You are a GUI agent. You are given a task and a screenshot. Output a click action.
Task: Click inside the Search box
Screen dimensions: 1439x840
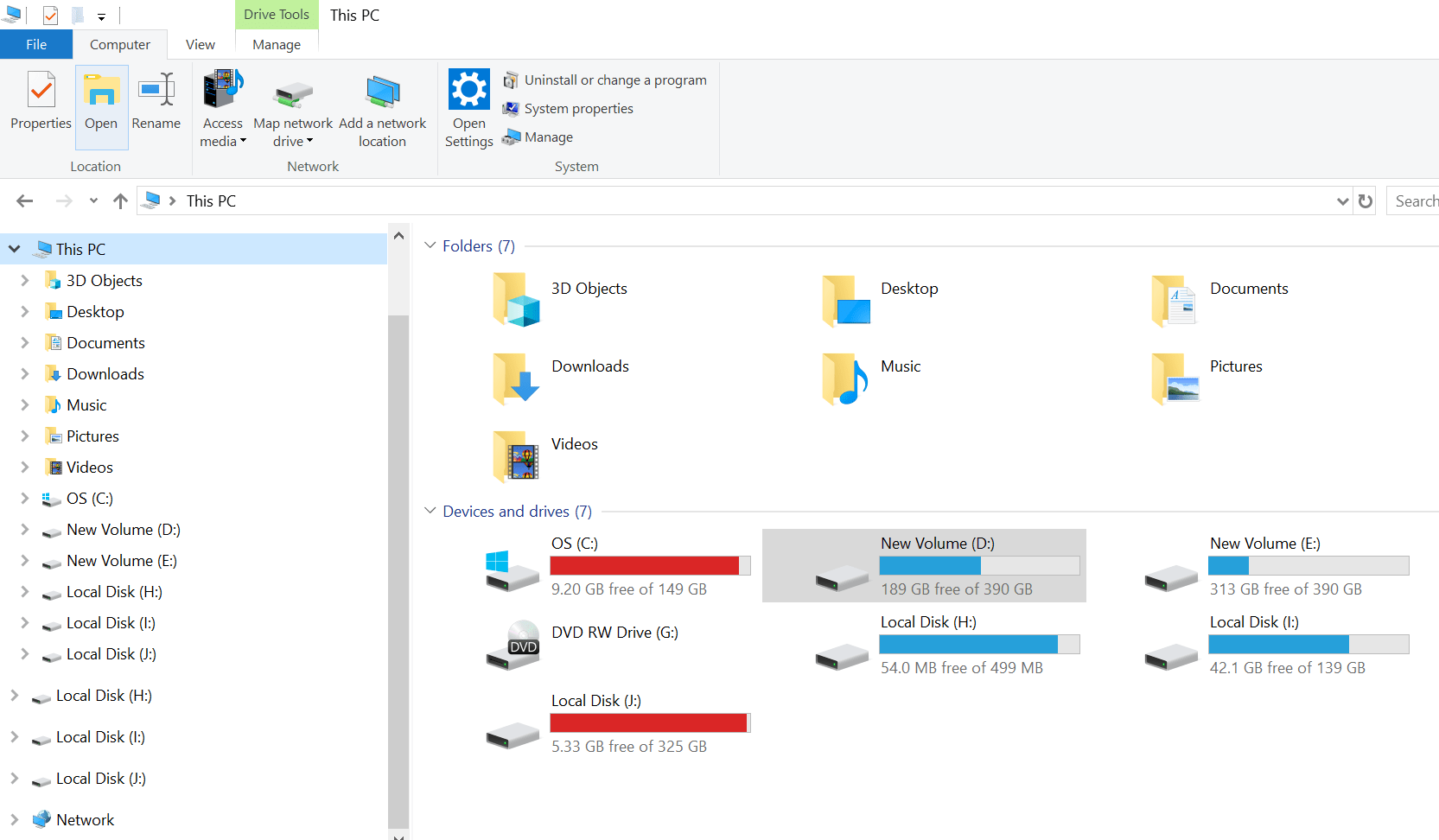pos(1417,200)
